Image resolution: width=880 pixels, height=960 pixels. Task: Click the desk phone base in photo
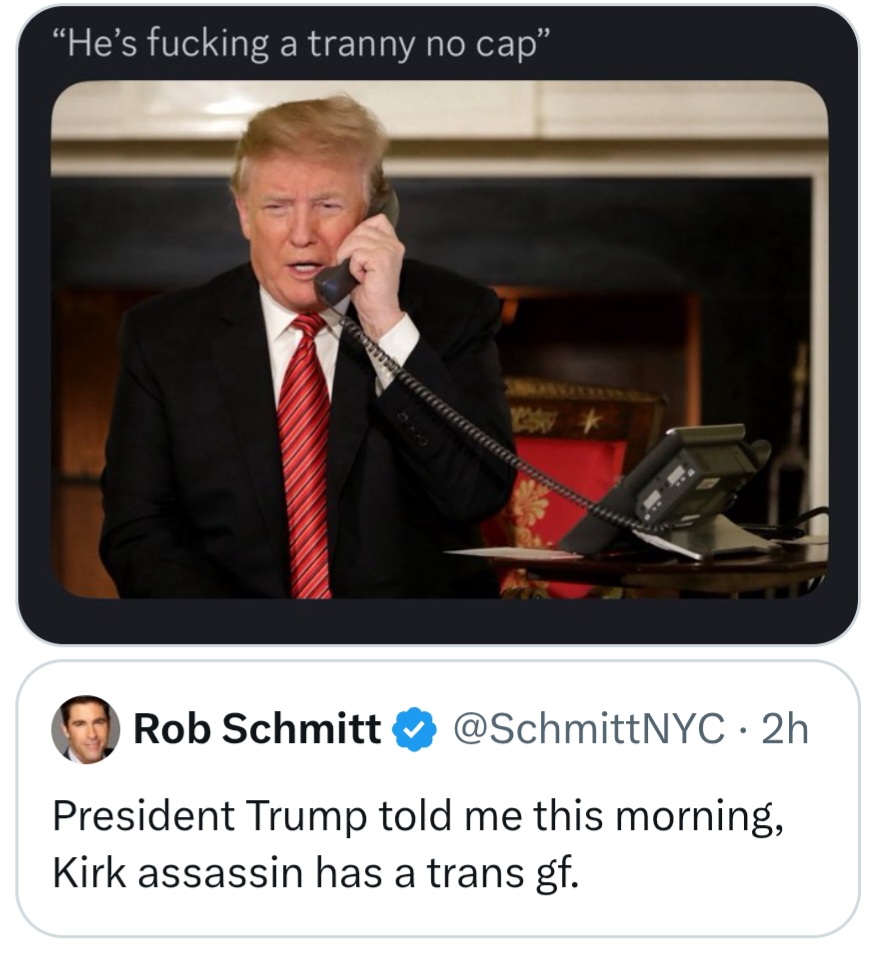(x=680, y=485)
